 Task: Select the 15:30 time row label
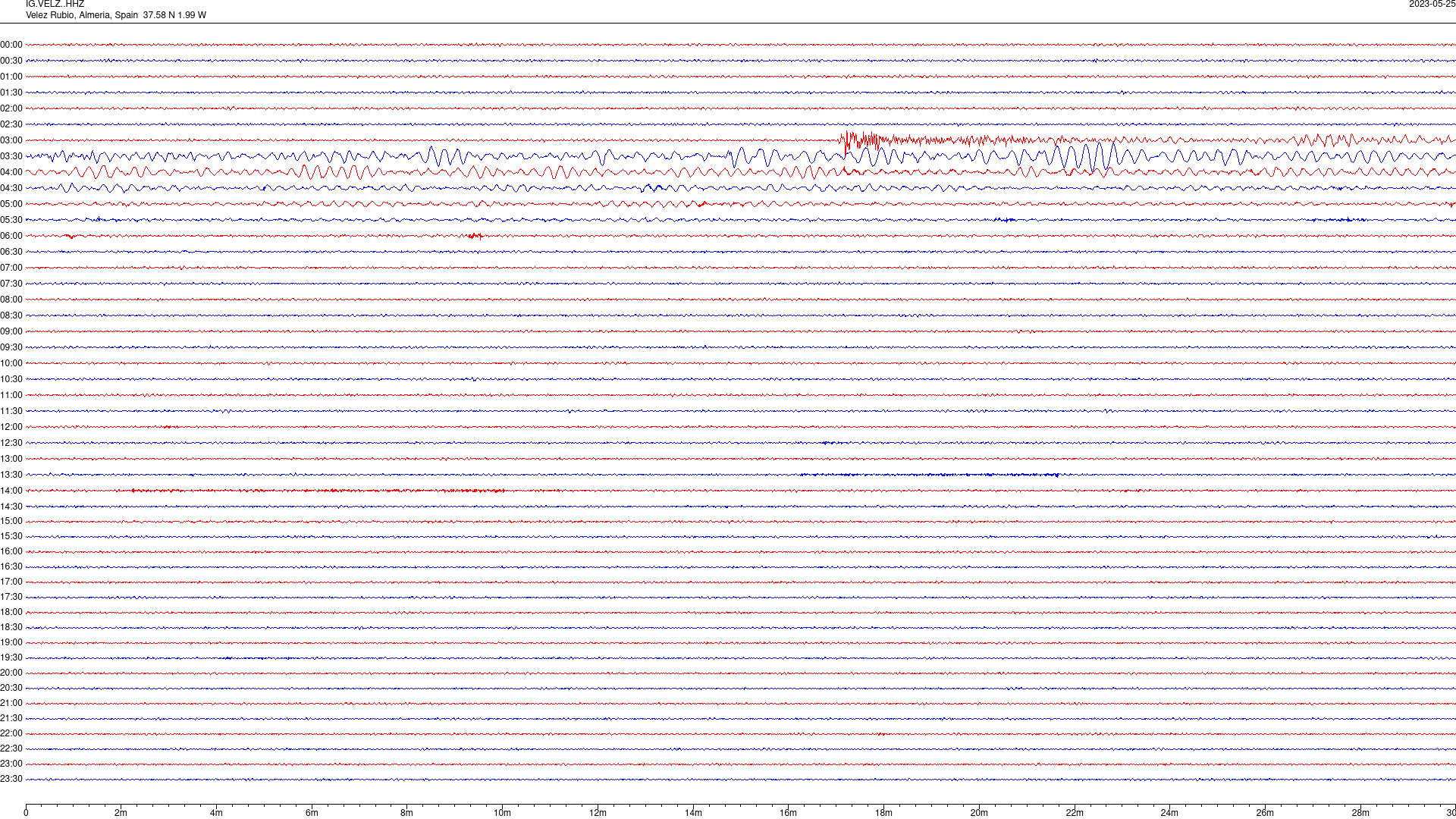11,536
